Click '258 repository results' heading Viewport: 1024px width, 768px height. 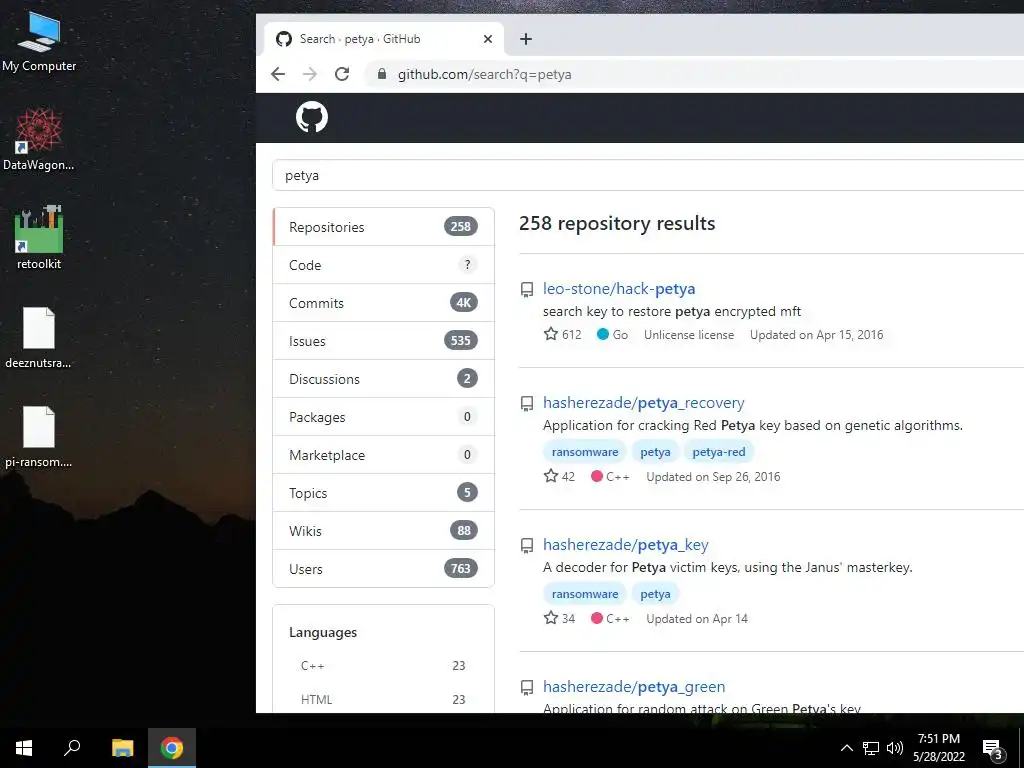(x=617, y=223)
